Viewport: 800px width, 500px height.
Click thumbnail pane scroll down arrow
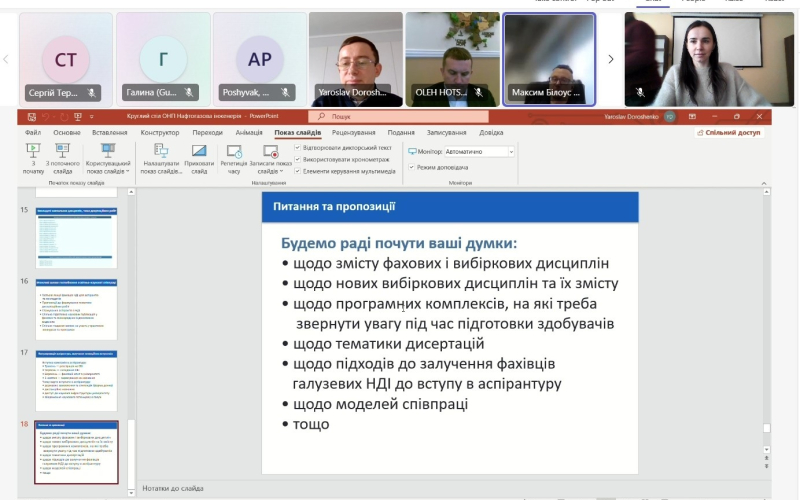[x=131, y=493]
